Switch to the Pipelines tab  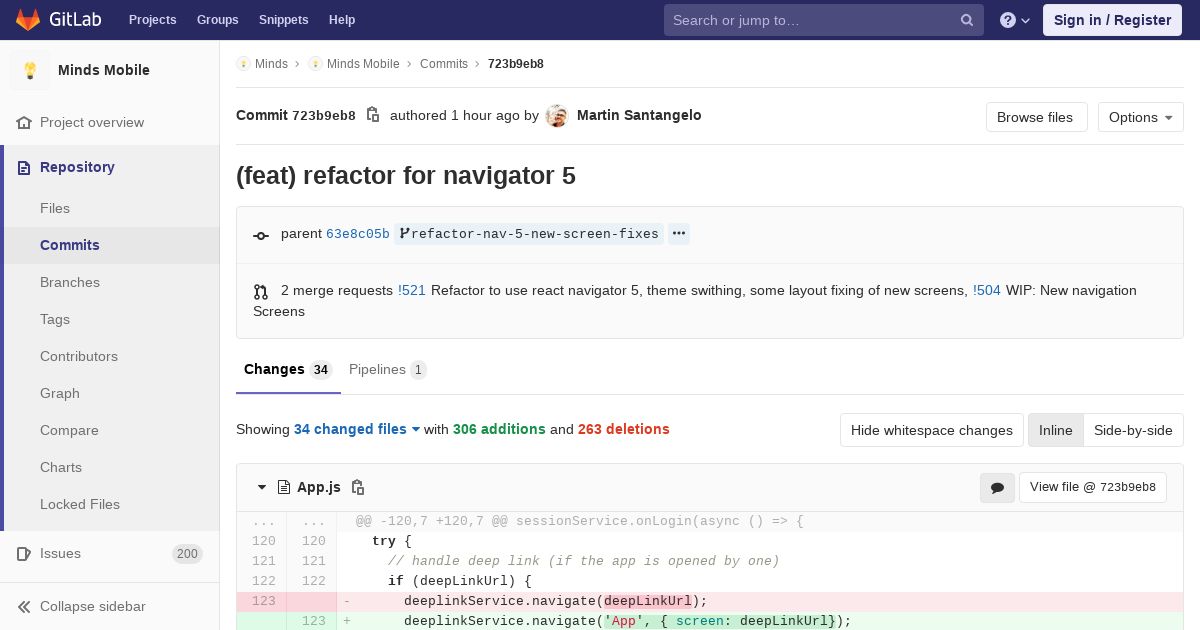[x=388, y=370]
